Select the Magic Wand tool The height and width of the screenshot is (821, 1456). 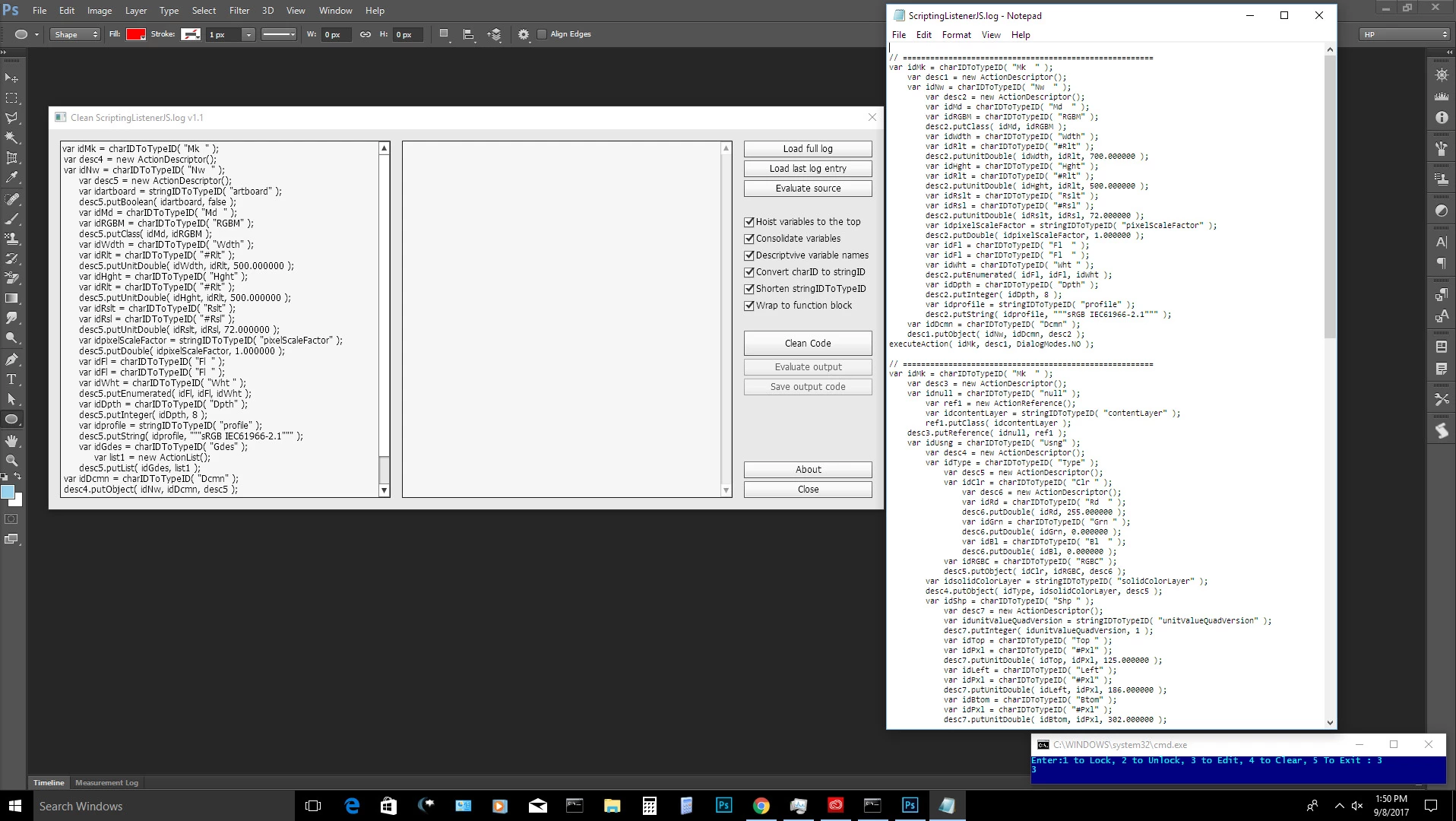coord(11,138)
